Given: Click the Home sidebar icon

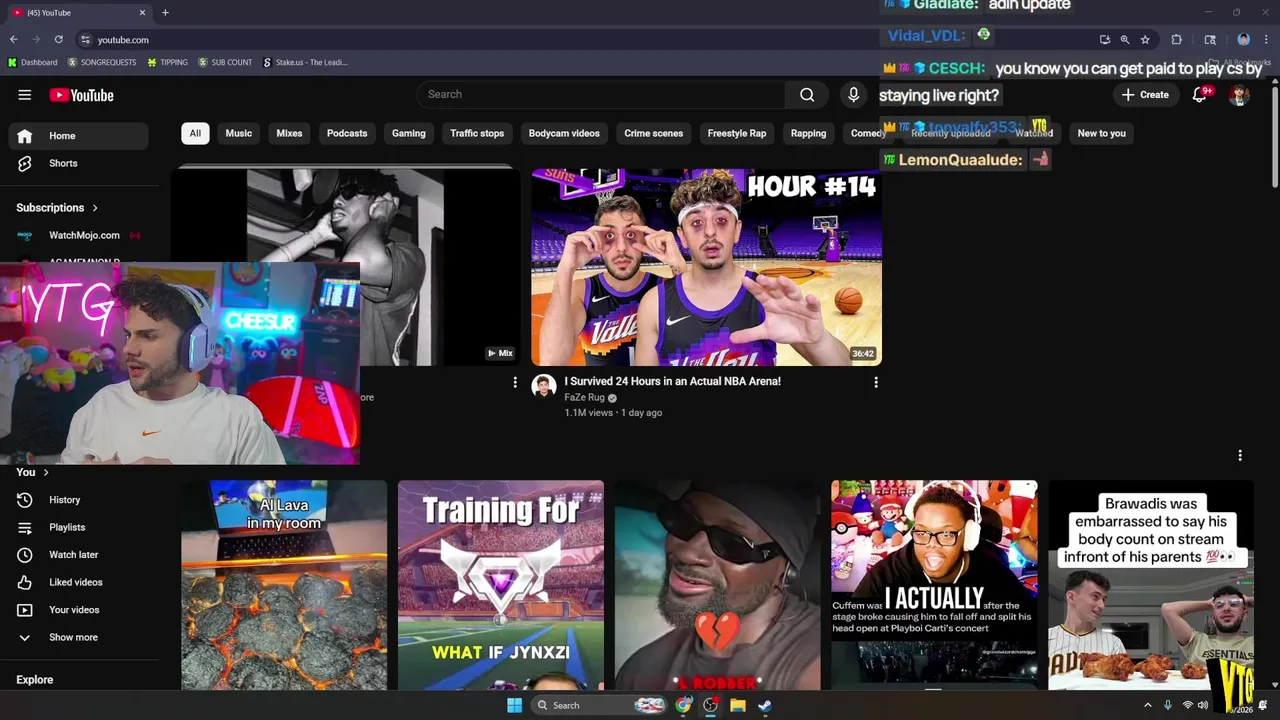Looking at the screenshot, I should [25, 136].
